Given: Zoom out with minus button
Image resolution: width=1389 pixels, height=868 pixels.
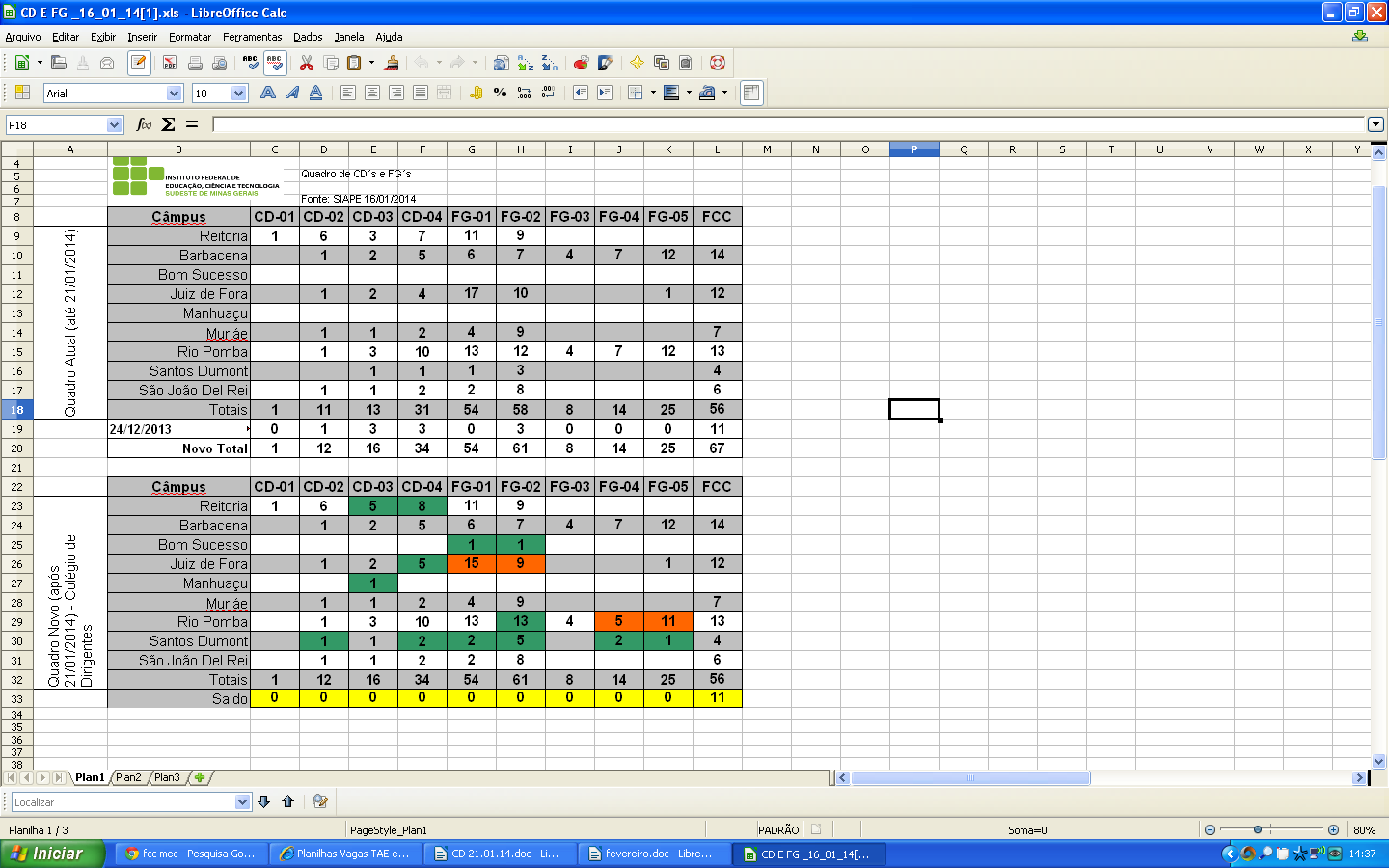Looking at the screenshot, I should click(x=1210, y=829).
